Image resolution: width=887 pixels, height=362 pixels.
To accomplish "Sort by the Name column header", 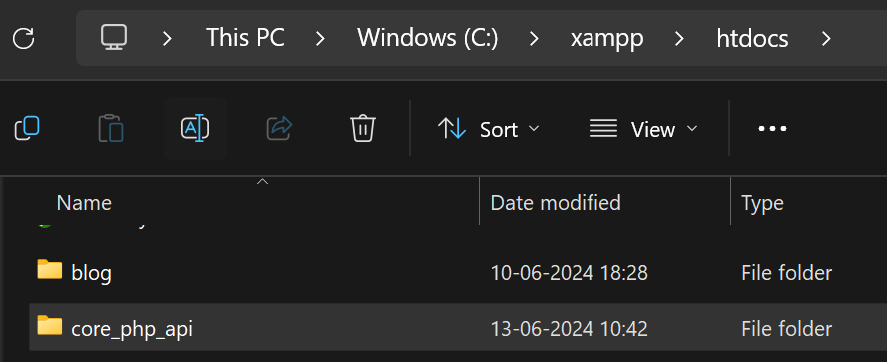I will pyautogui.click(x=84, y=202).
